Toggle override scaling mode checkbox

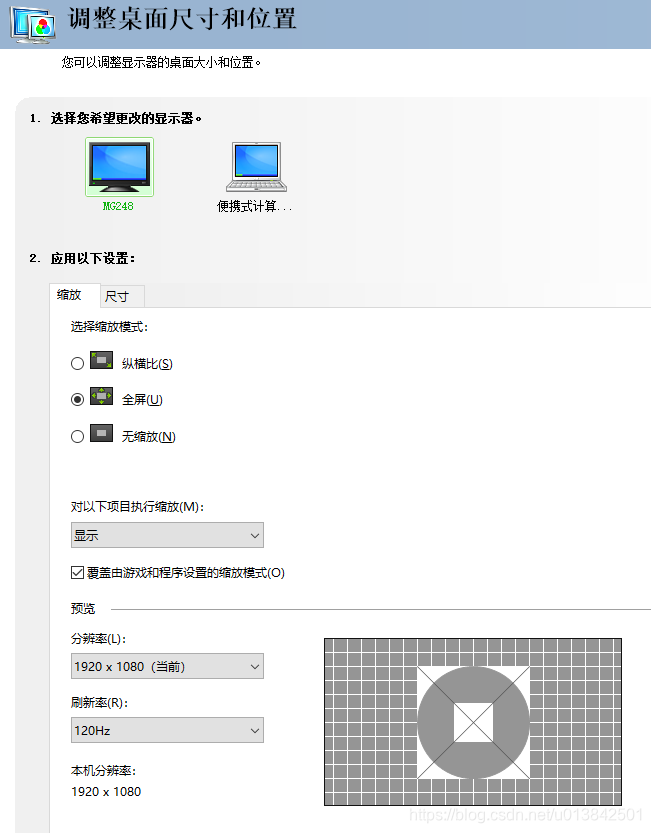(x=77, y=572)
